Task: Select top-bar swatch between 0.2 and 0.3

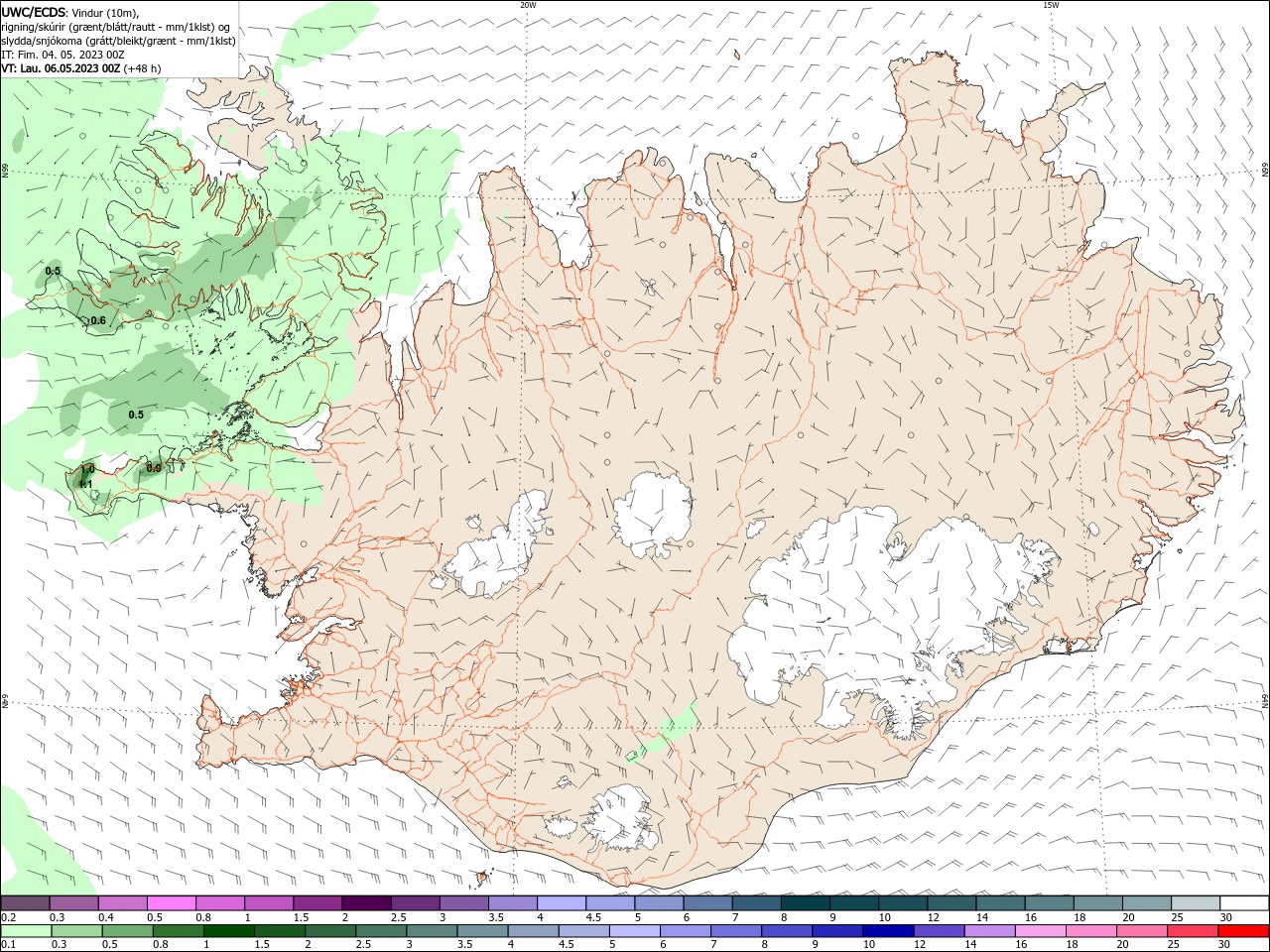Action: pos(26,903)
